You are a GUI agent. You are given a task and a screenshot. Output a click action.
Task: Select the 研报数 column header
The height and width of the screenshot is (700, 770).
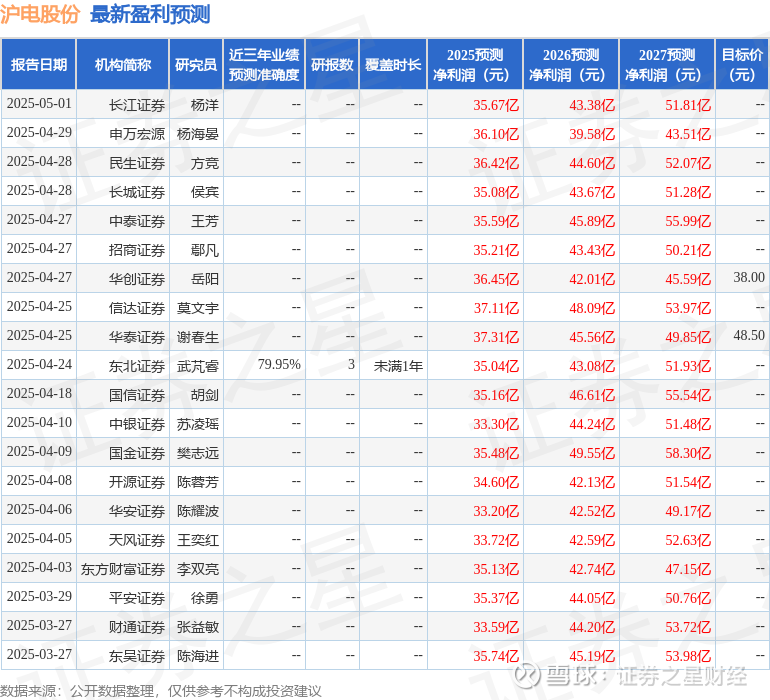332,64
